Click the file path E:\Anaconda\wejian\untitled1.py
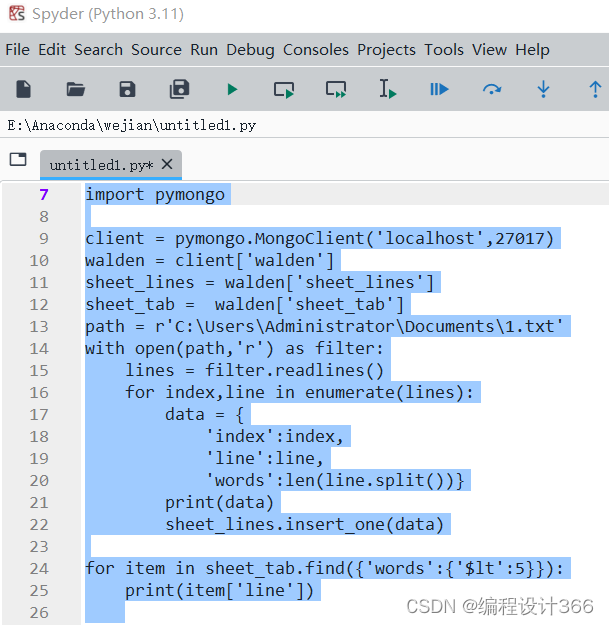The width and height of the screenshot is (609, 625). (132, 126)
